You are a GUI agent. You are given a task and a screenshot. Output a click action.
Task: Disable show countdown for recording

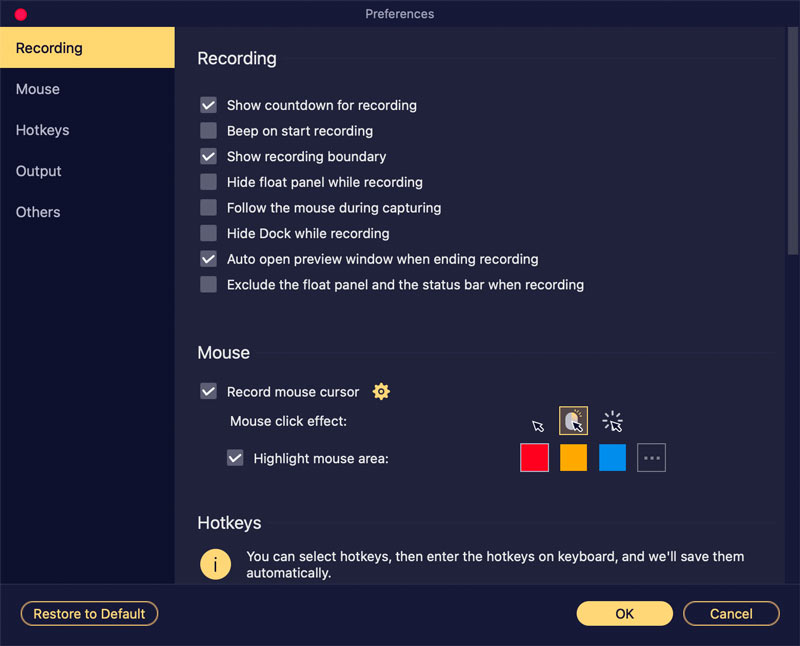pos(208,105)
